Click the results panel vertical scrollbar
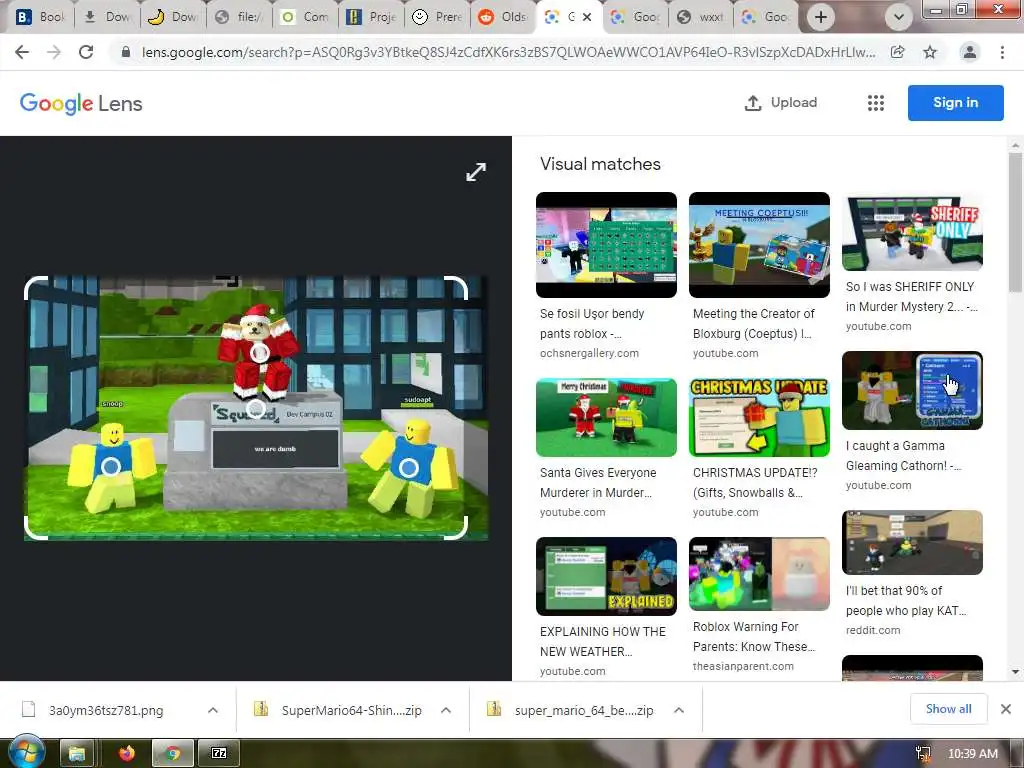The width and height of the screenshot is (1024, 768). tap(1015, 222)
